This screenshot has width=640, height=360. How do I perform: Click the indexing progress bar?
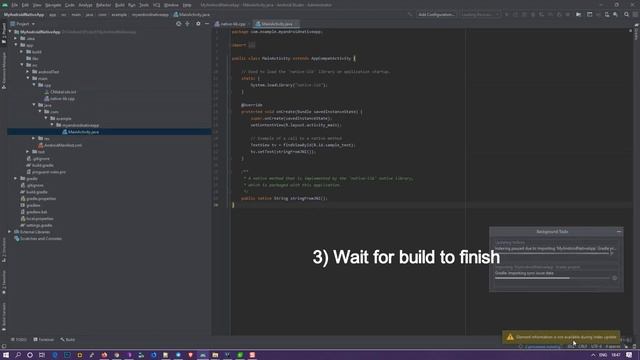pos(551,253)
